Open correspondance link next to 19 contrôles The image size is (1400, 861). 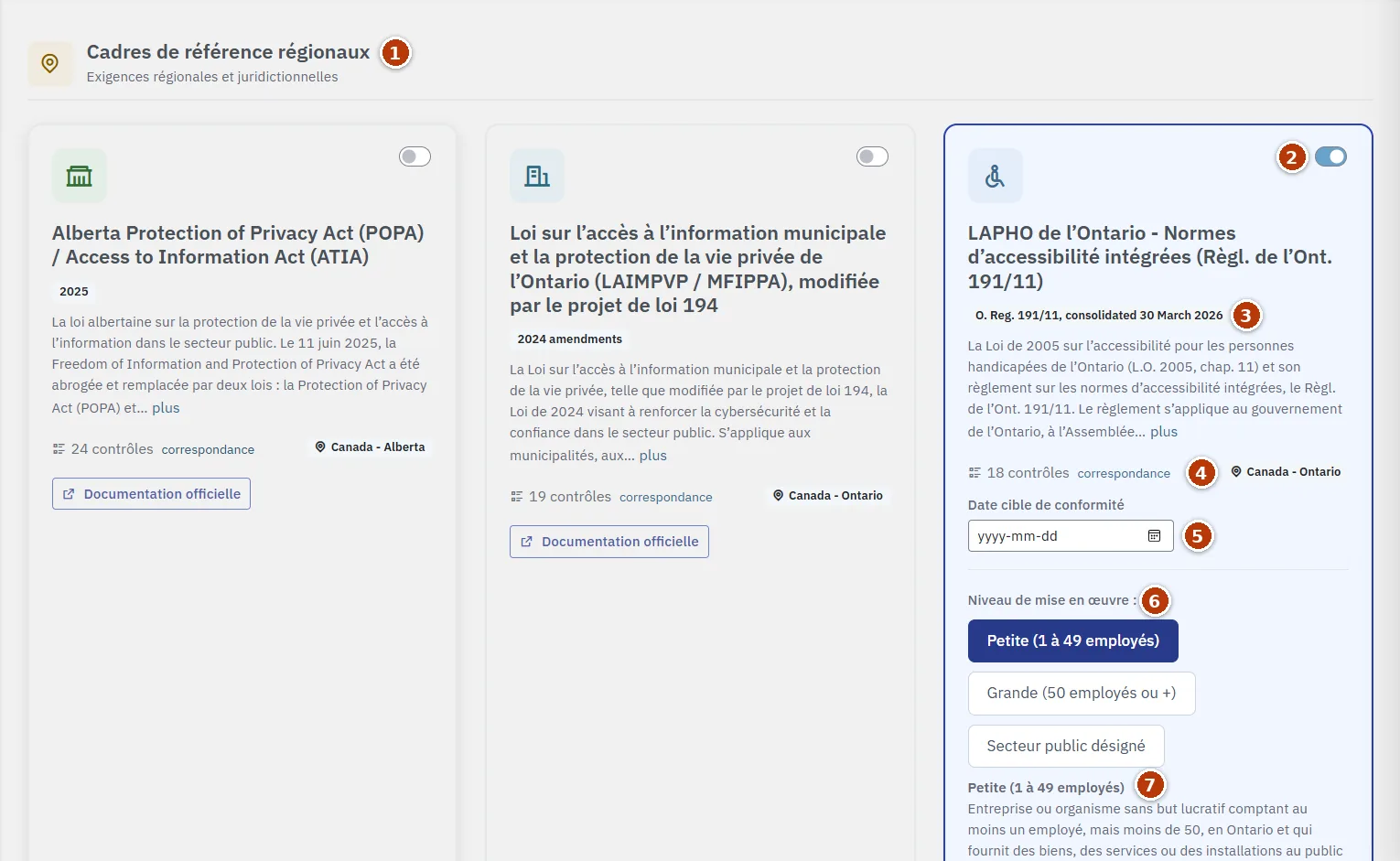click(666, 497)
